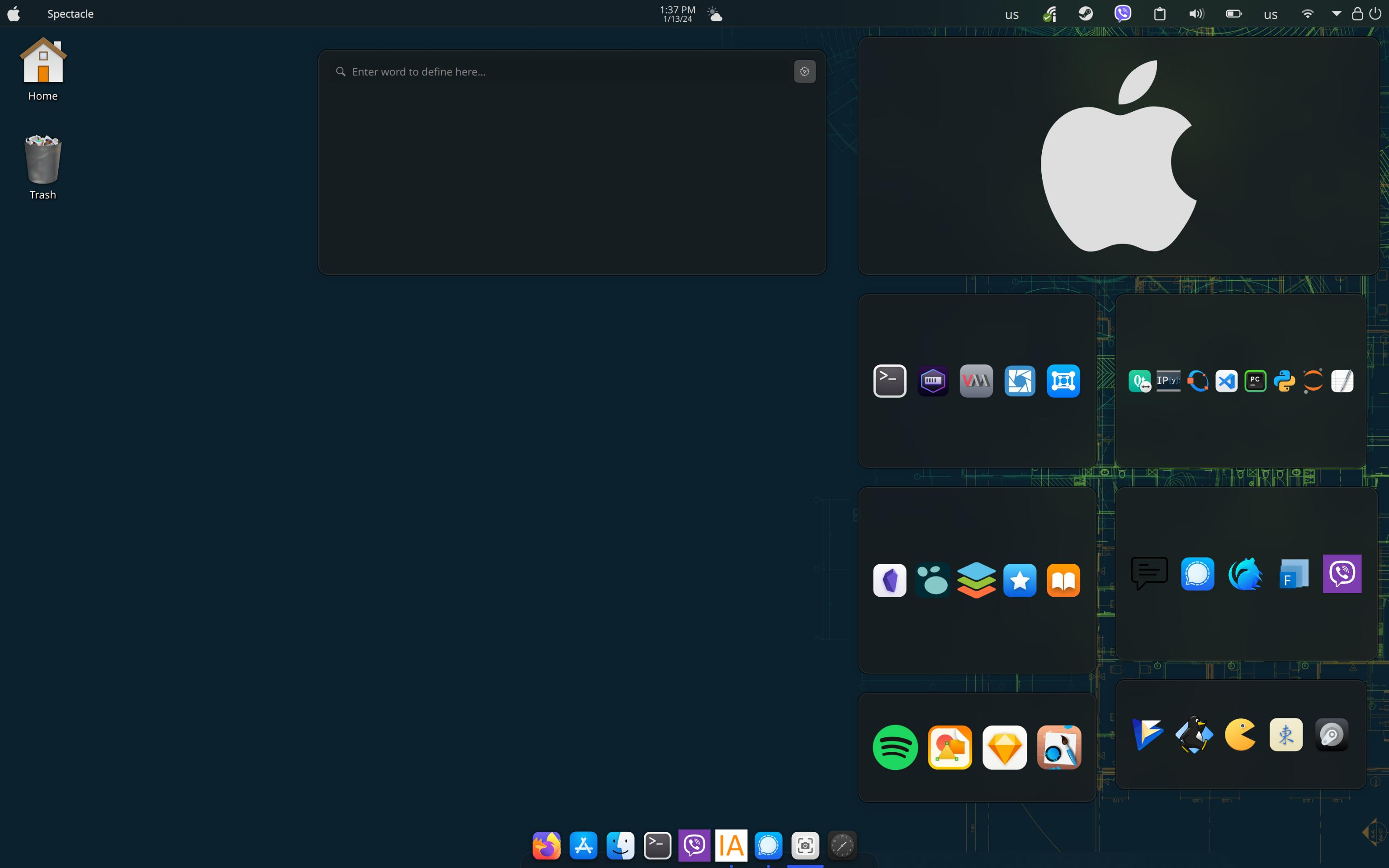Open the Mahjong tile game icon

click(x=1286, y=734)
